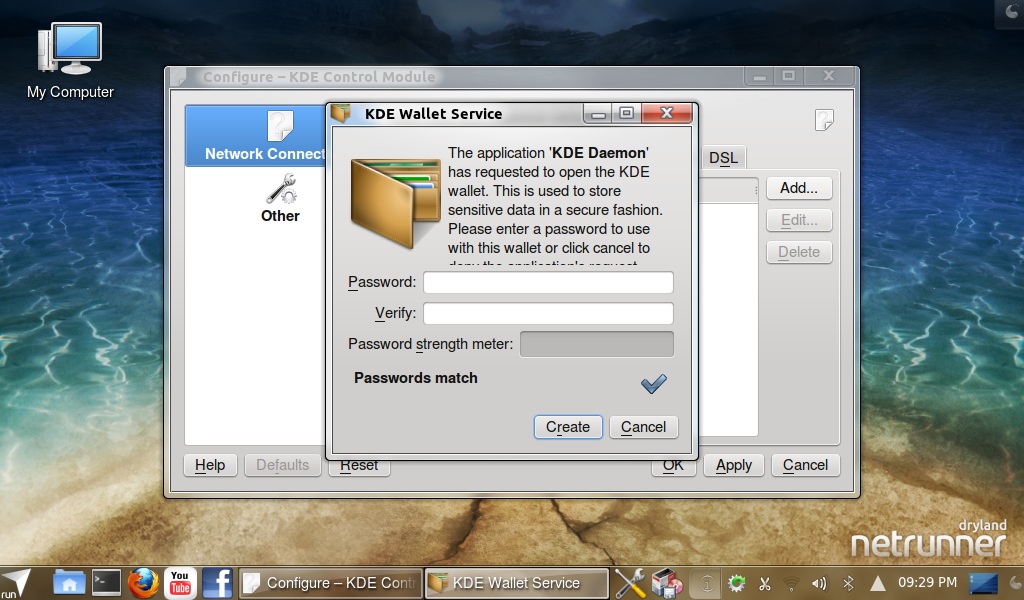Click the show desktop icon next to the clock

[983, 583]
